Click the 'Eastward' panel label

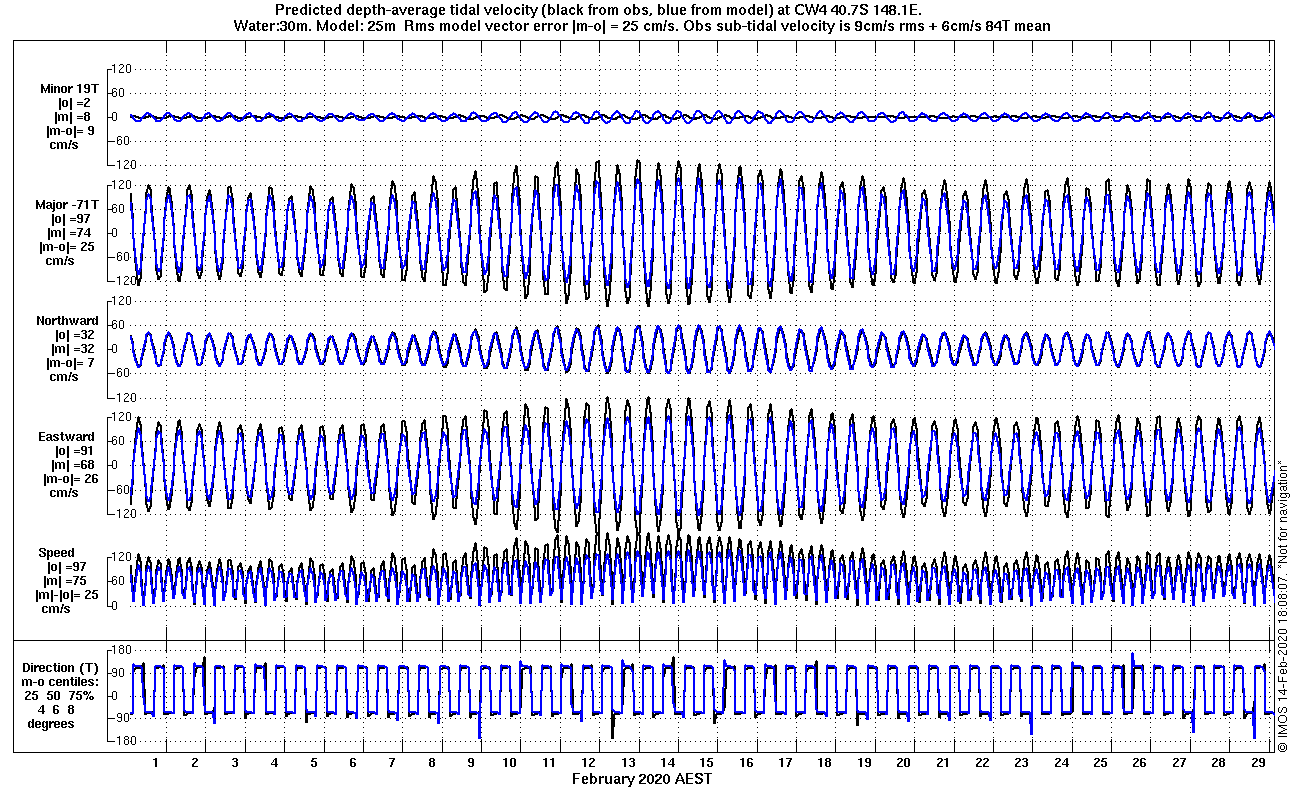click(x=69, y=437)
